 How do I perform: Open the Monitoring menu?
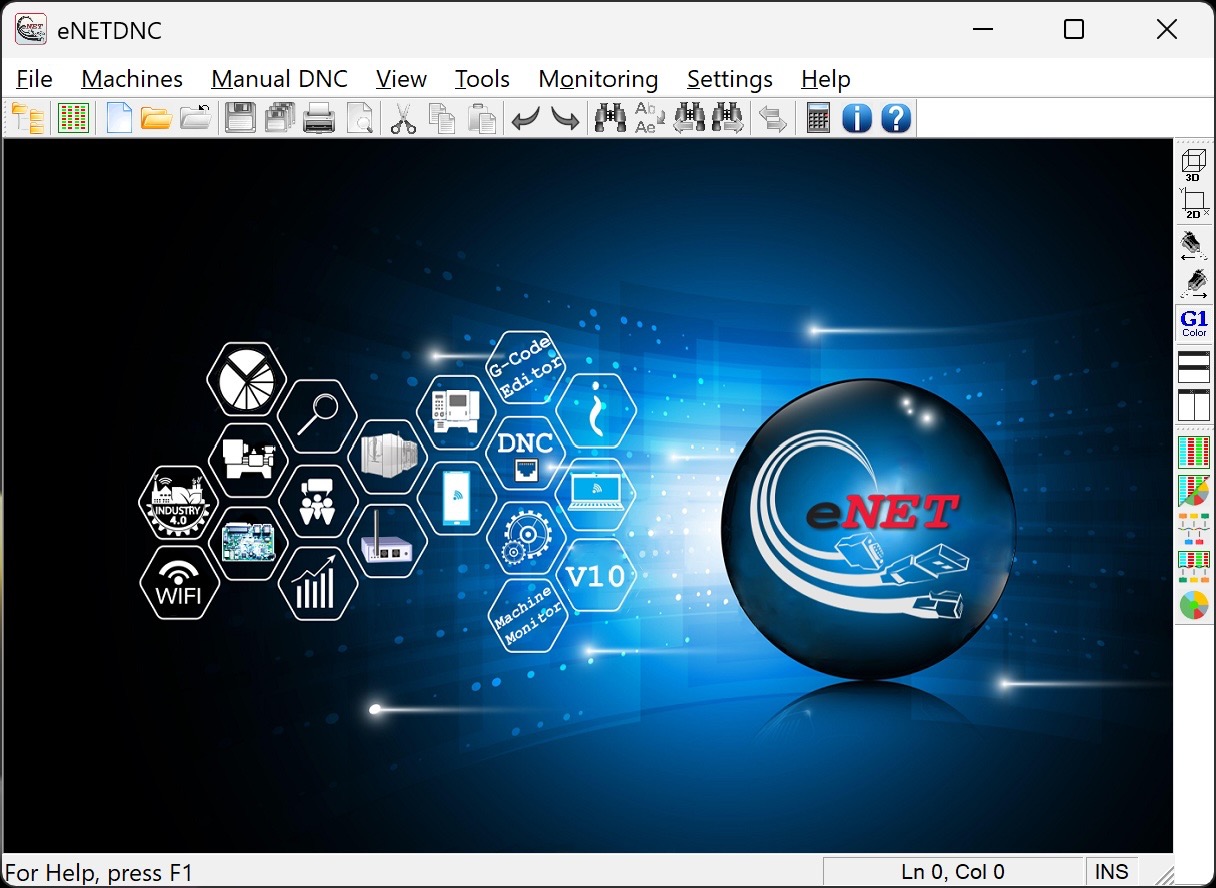click(597, 78)
